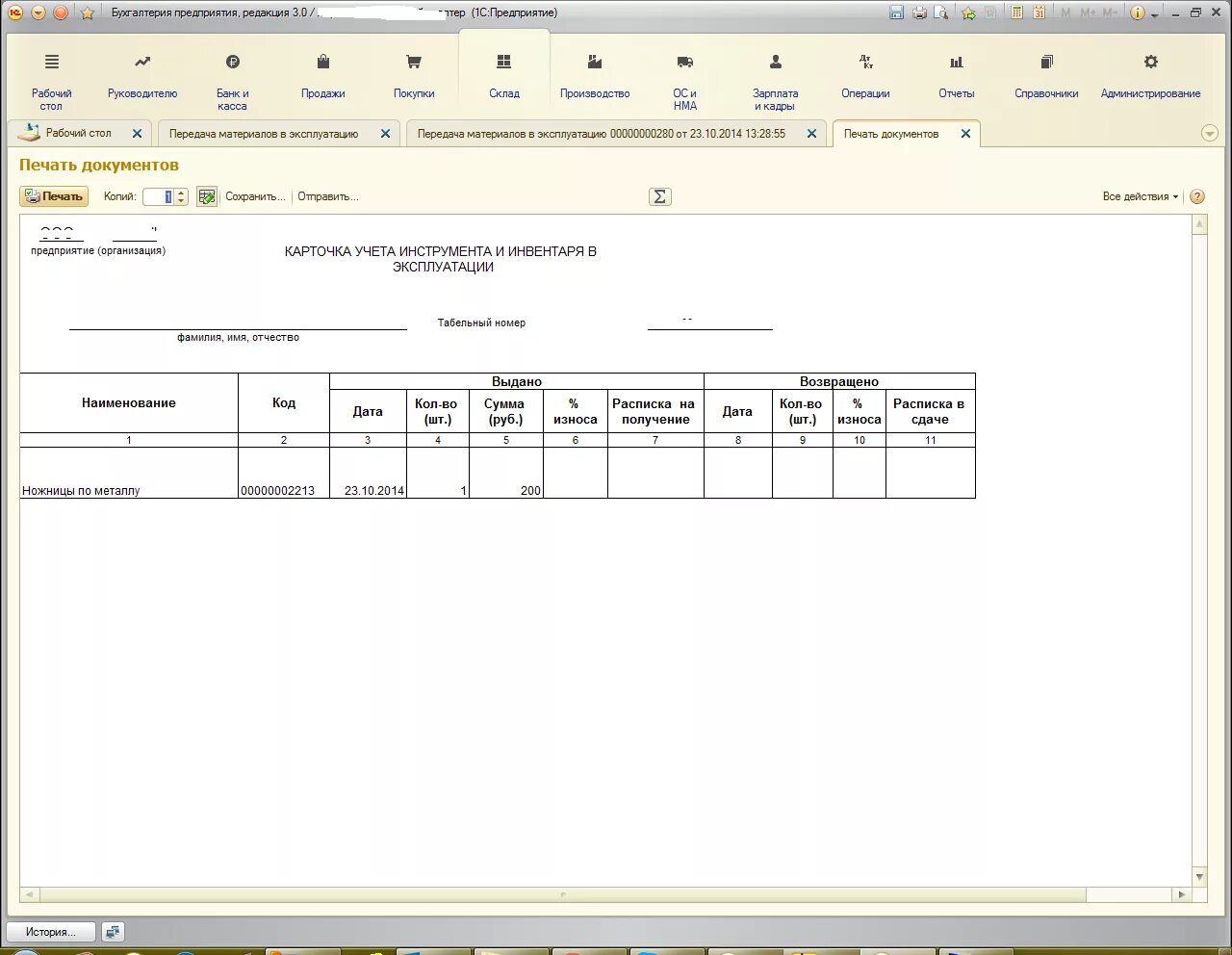Open the Справочники section
This screenshot has height=955, width=1232.
click(x=1046, y=77)
